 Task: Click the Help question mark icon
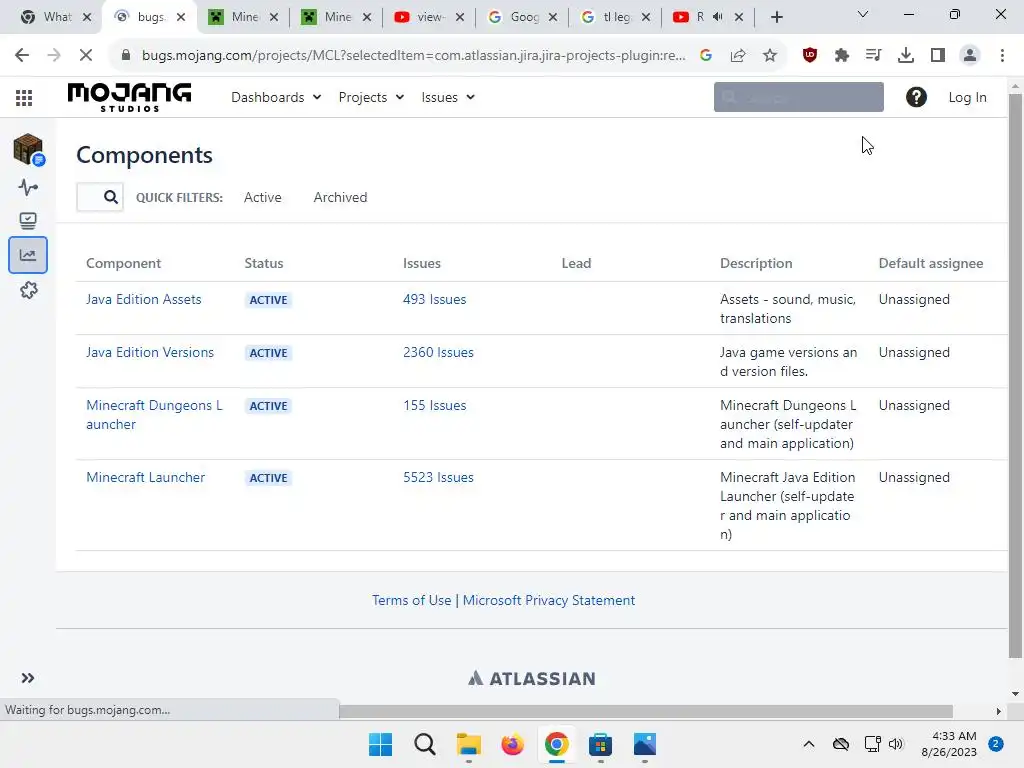tap(916, 97)
